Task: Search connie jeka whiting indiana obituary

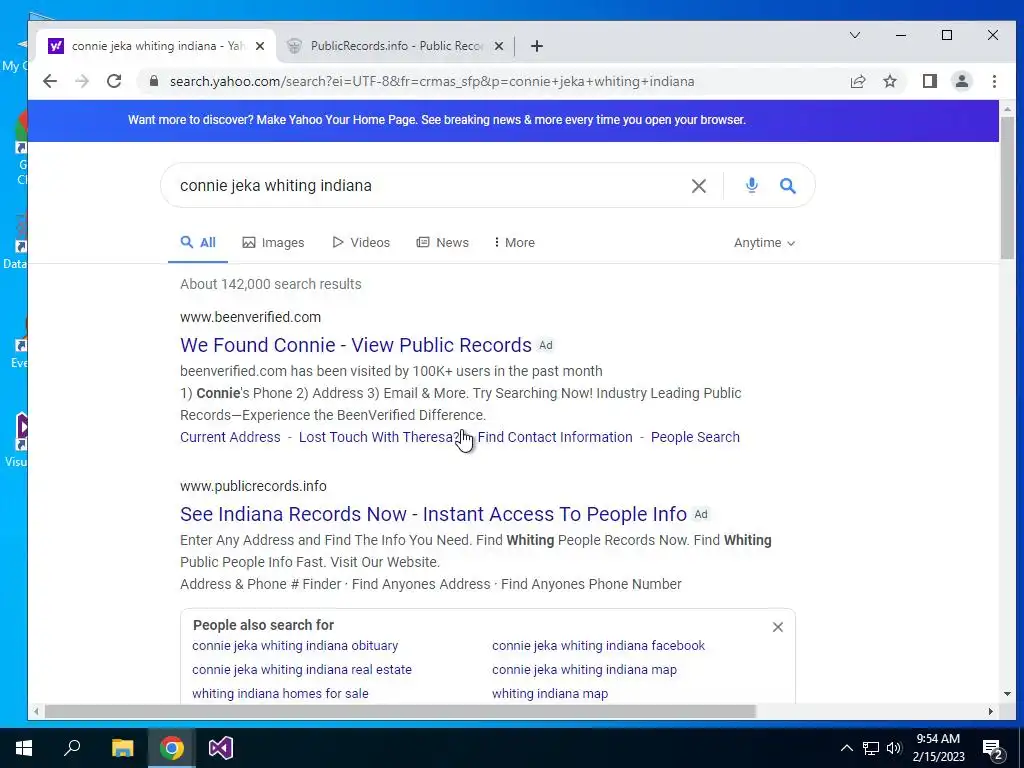Action: click(295, 645)
